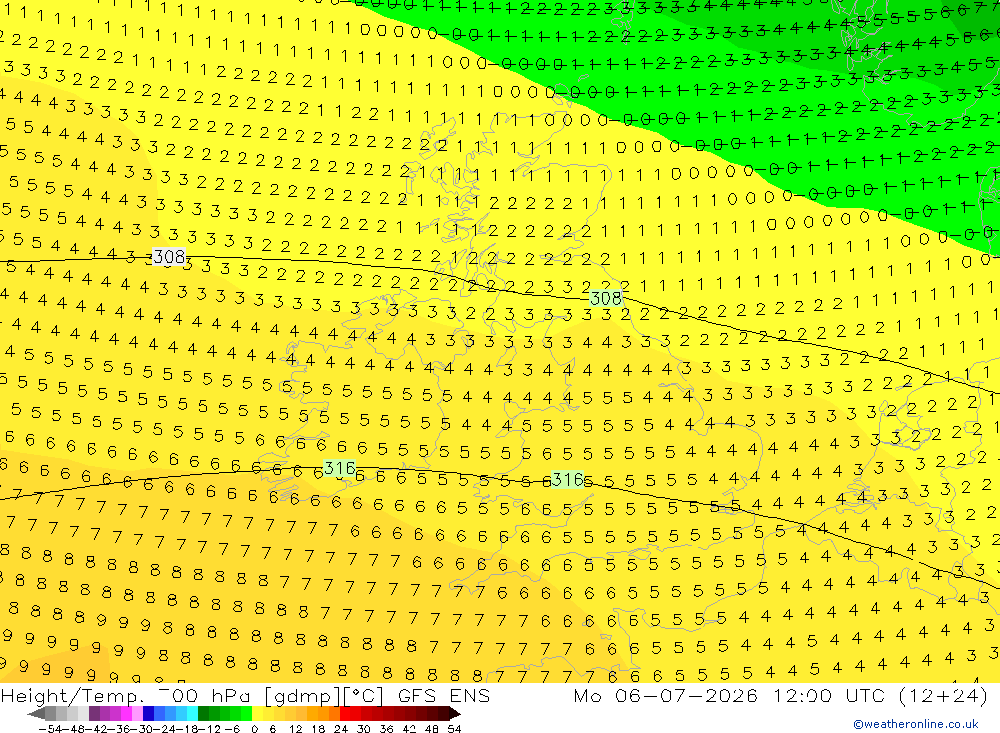The image size is (1000, 733).
Task: Click the magenta swatch on the colour scale
Action: point(126,714)
